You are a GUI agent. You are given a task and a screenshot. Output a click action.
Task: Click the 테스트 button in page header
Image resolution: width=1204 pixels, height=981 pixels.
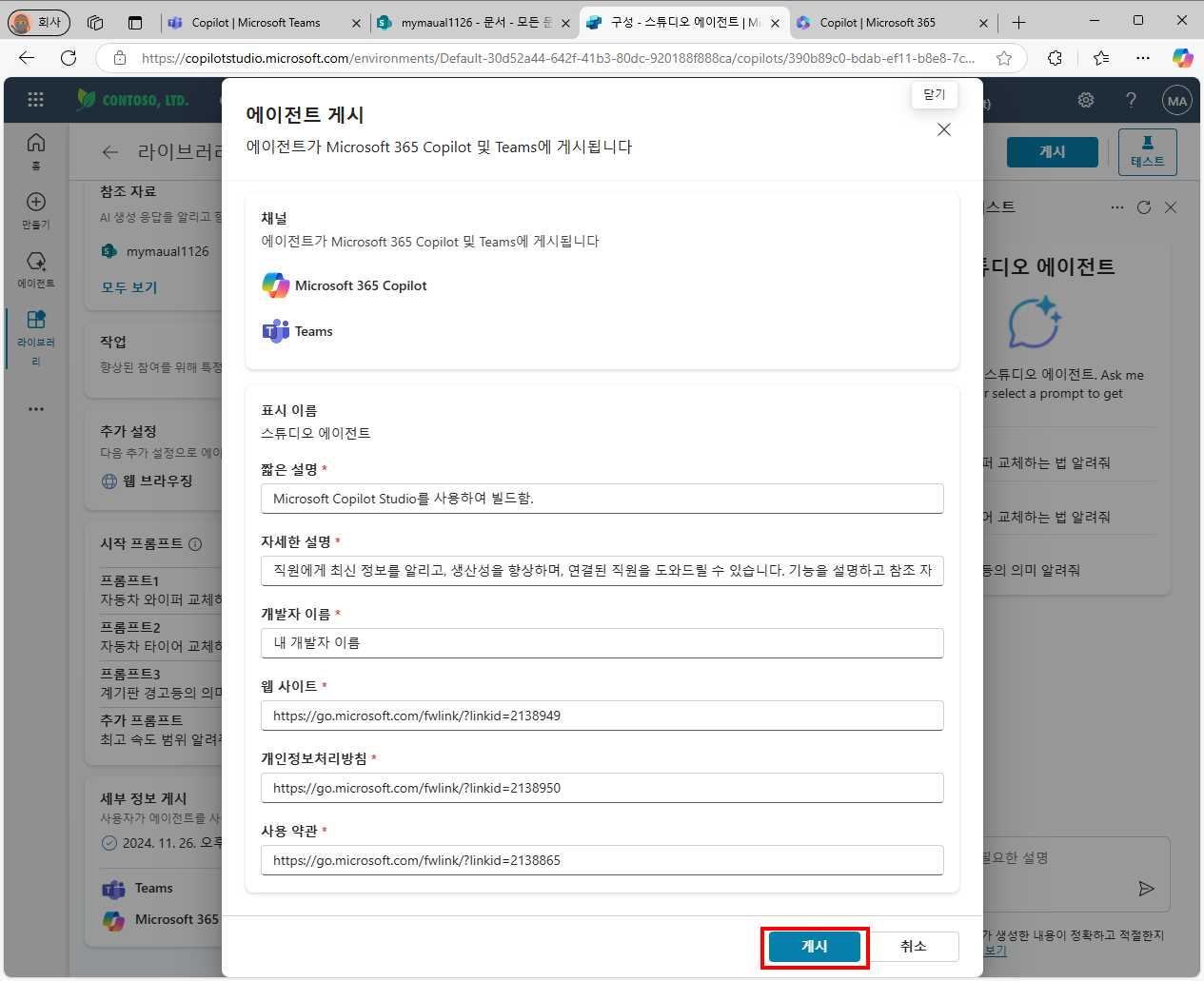pos(1148,152)
